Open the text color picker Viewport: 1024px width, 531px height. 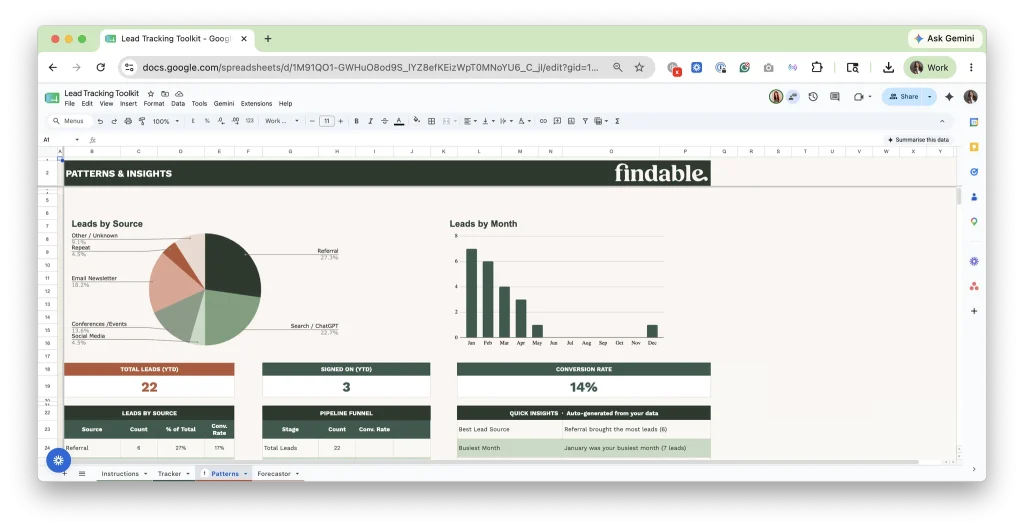399,121
